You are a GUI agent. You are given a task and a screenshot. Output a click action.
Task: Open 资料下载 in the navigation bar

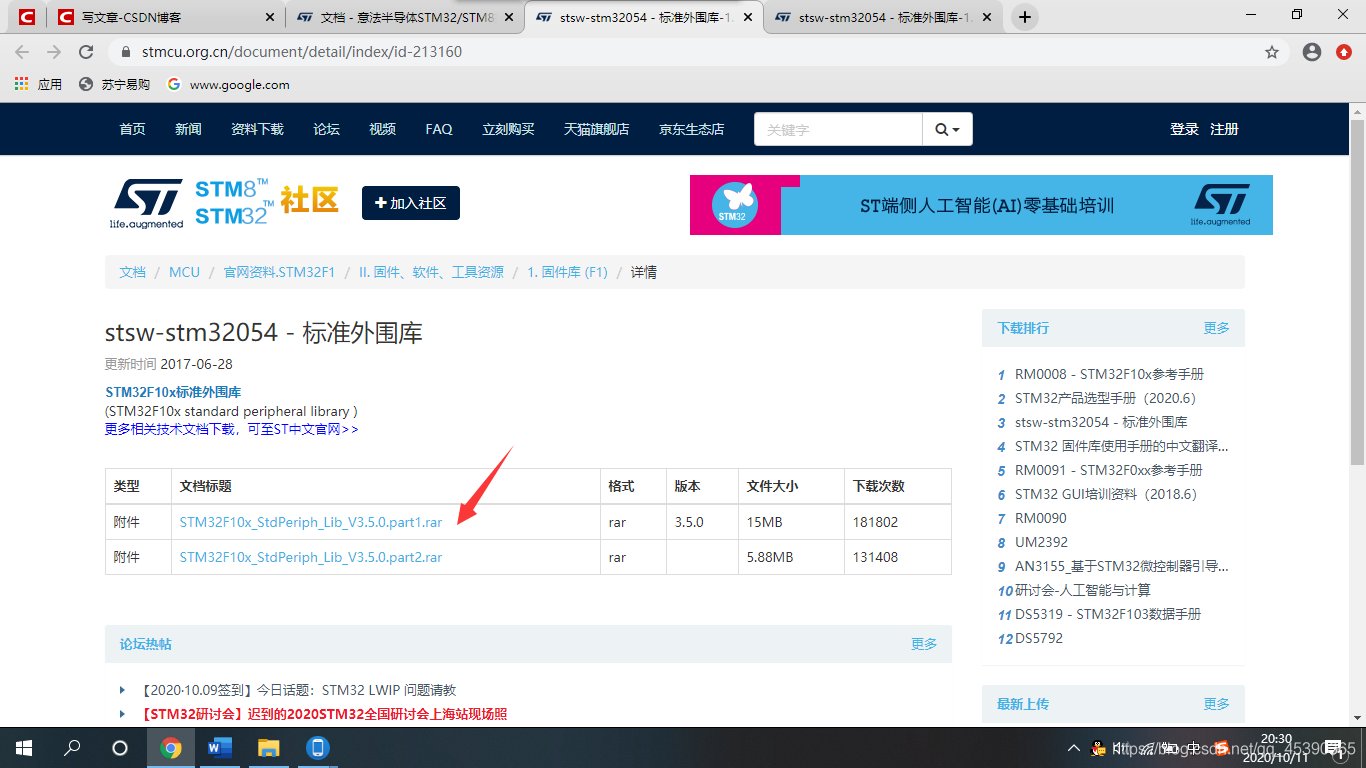click(257, 129)
